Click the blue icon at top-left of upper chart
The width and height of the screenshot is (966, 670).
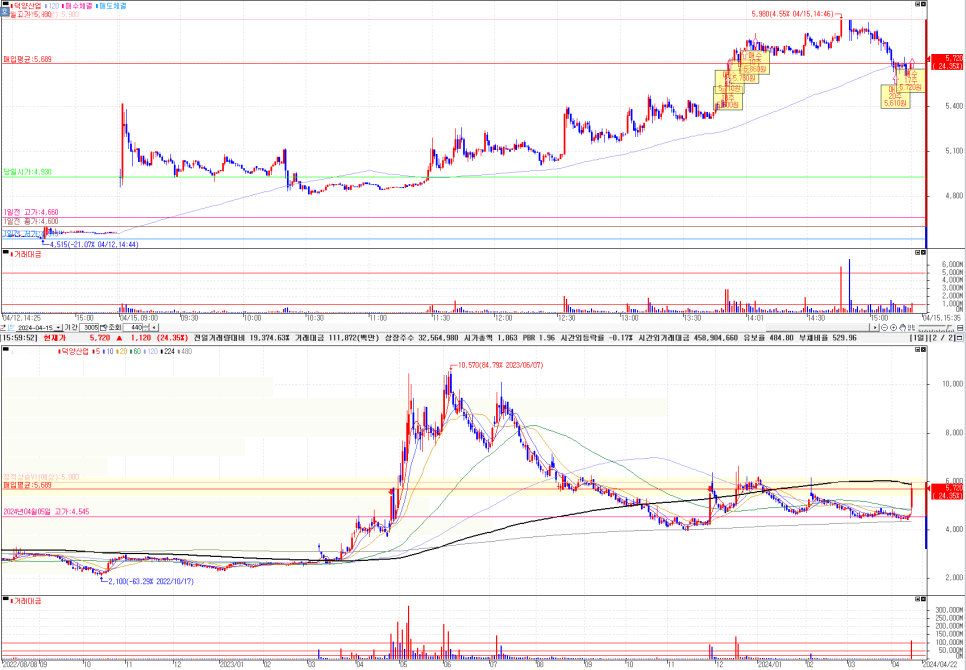[5, 14]
